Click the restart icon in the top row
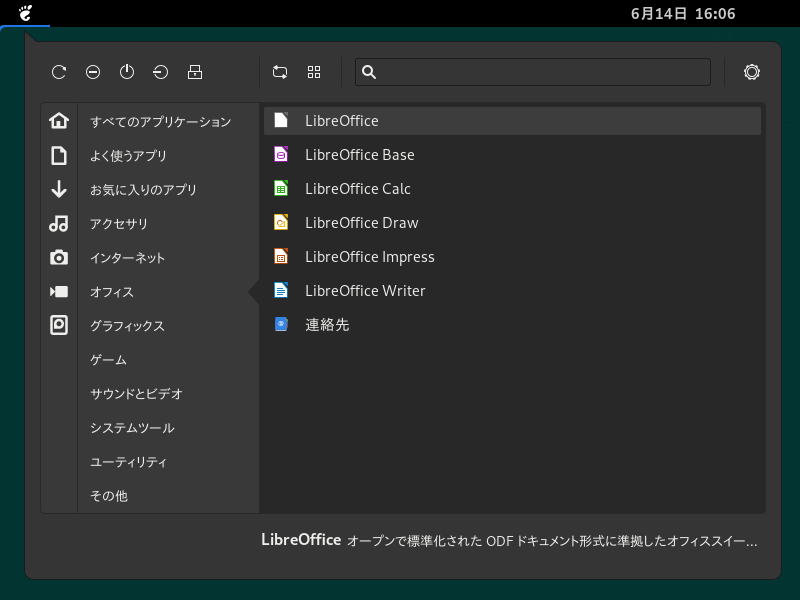 59,72
